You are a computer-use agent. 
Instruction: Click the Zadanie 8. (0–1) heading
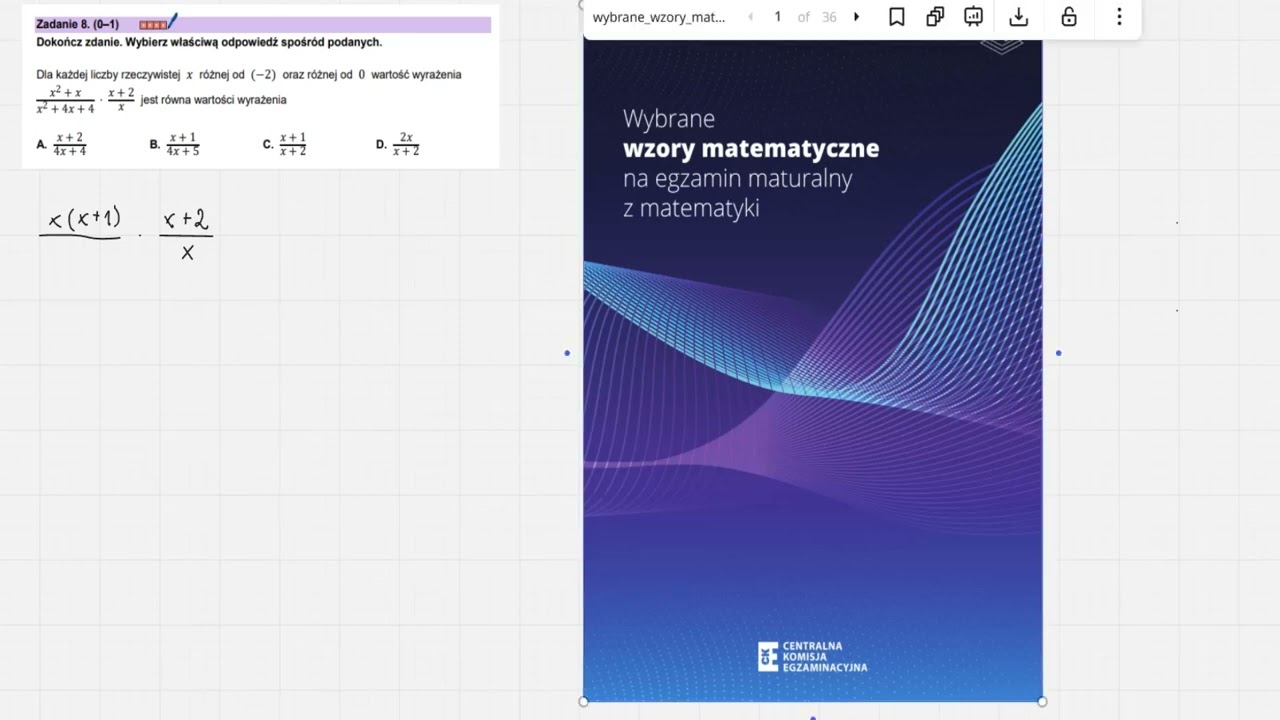pos(77,24)
